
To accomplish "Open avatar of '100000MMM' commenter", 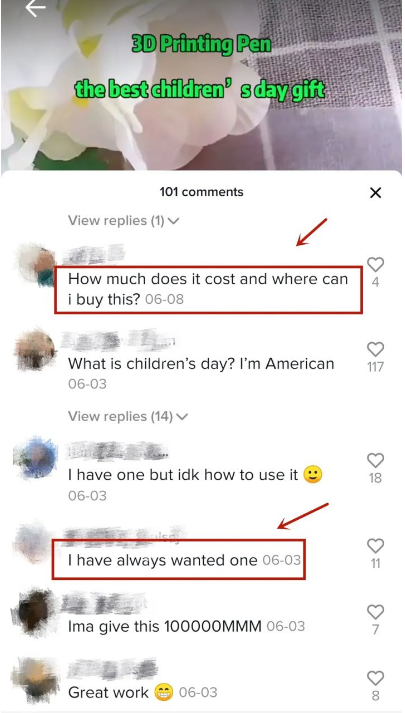I will (35, 610).
